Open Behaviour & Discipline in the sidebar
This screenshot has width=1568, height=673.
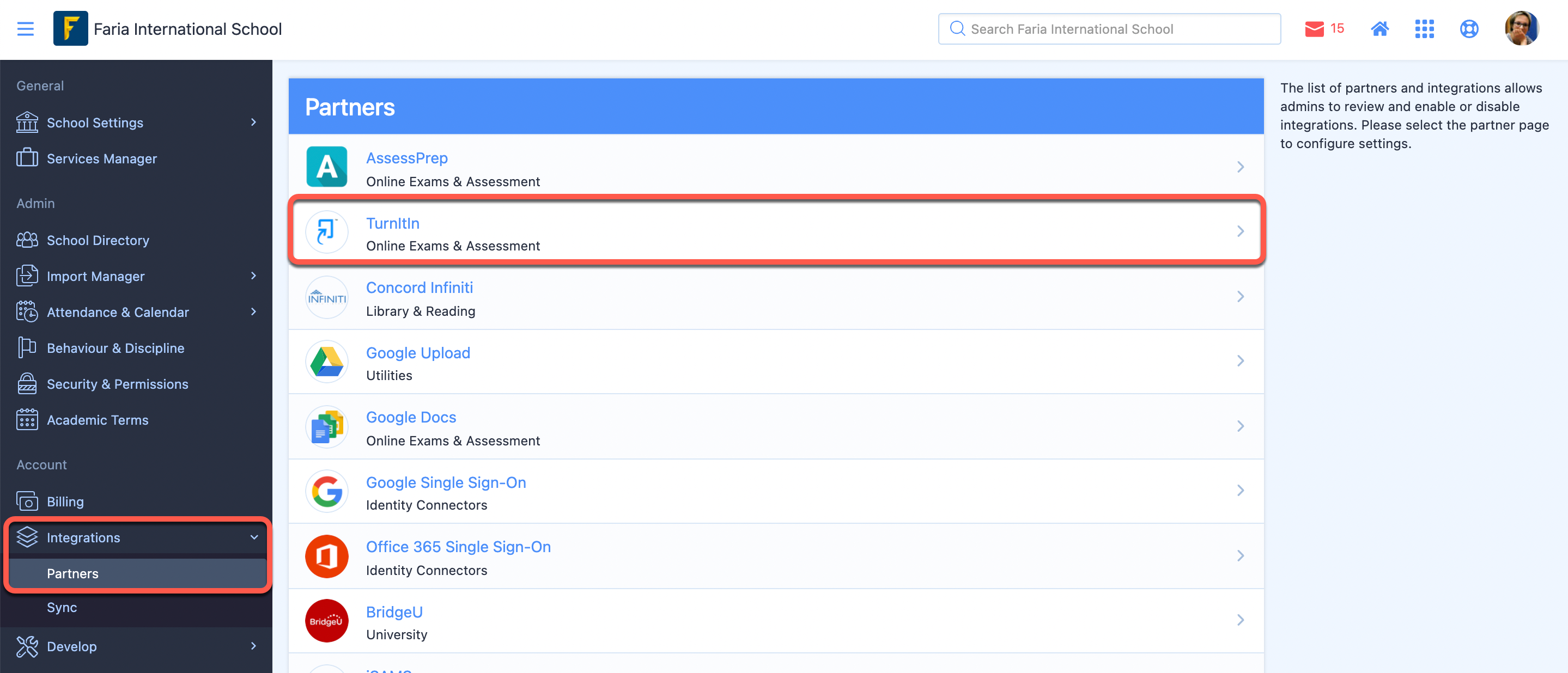click(x=116, y=348)
